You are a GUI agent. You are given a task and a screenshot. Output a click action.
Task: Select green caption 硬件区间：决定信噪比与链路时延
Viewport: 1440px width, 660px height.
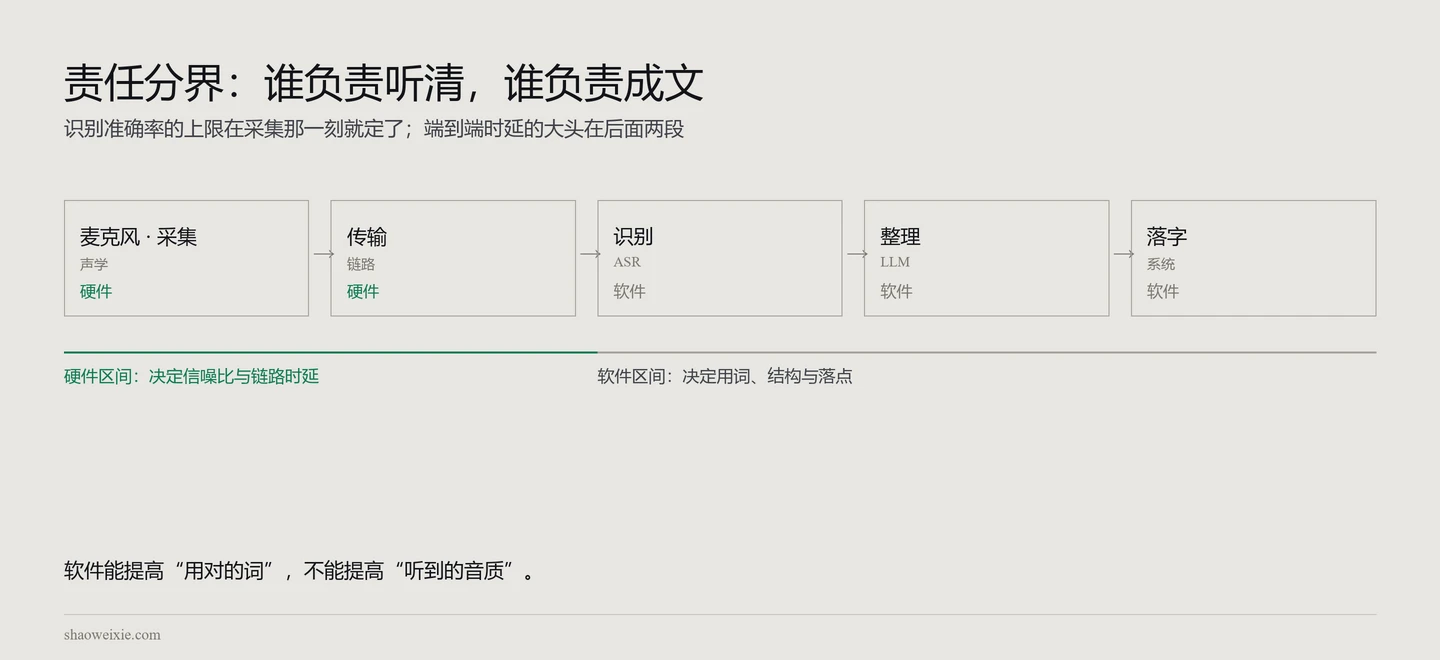point(192,376)
